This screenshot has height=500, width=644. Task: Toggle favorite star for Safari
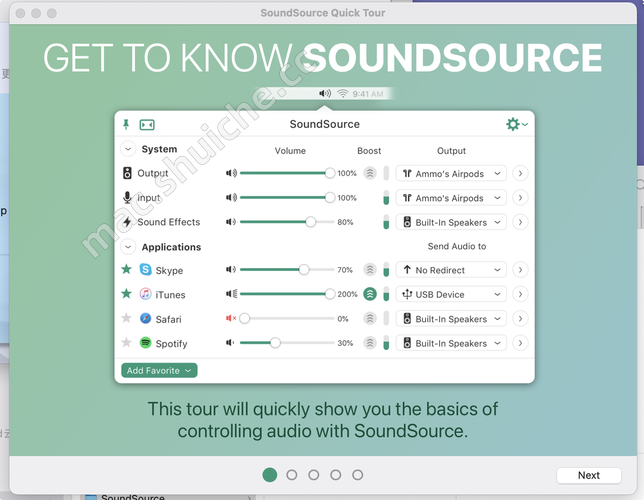[x=126, y=319]
